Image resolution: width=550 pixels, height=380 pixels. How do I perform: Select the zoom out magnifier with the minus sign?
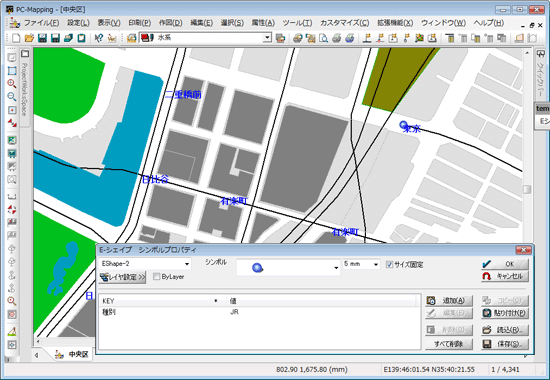(x=12, y=97)
